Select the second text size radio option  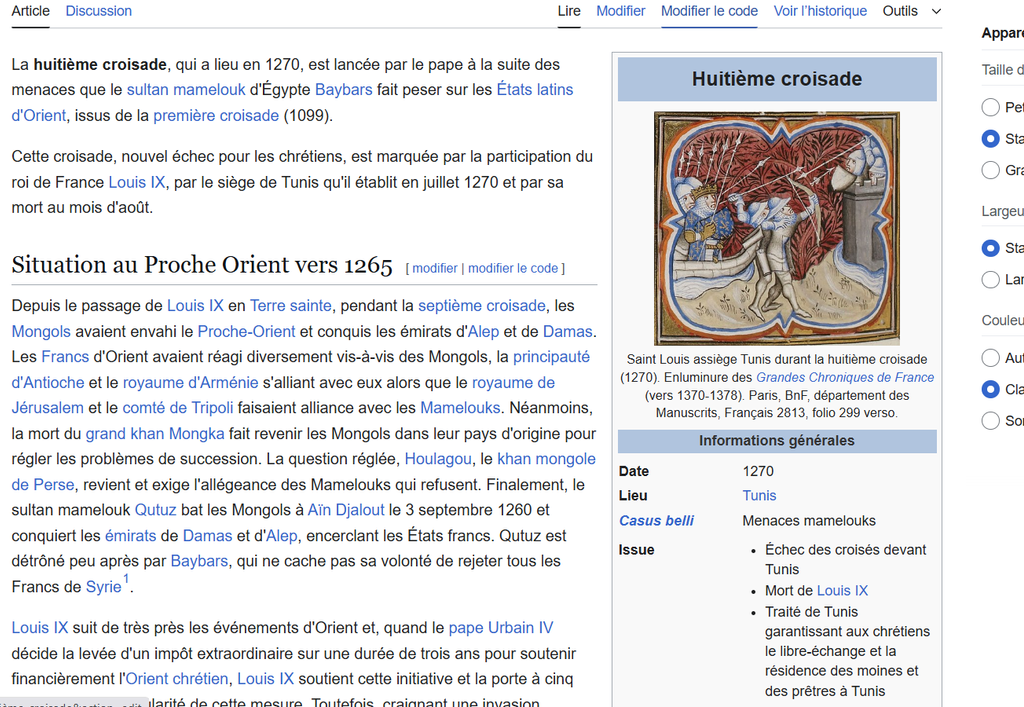click(x=991, y=138)
